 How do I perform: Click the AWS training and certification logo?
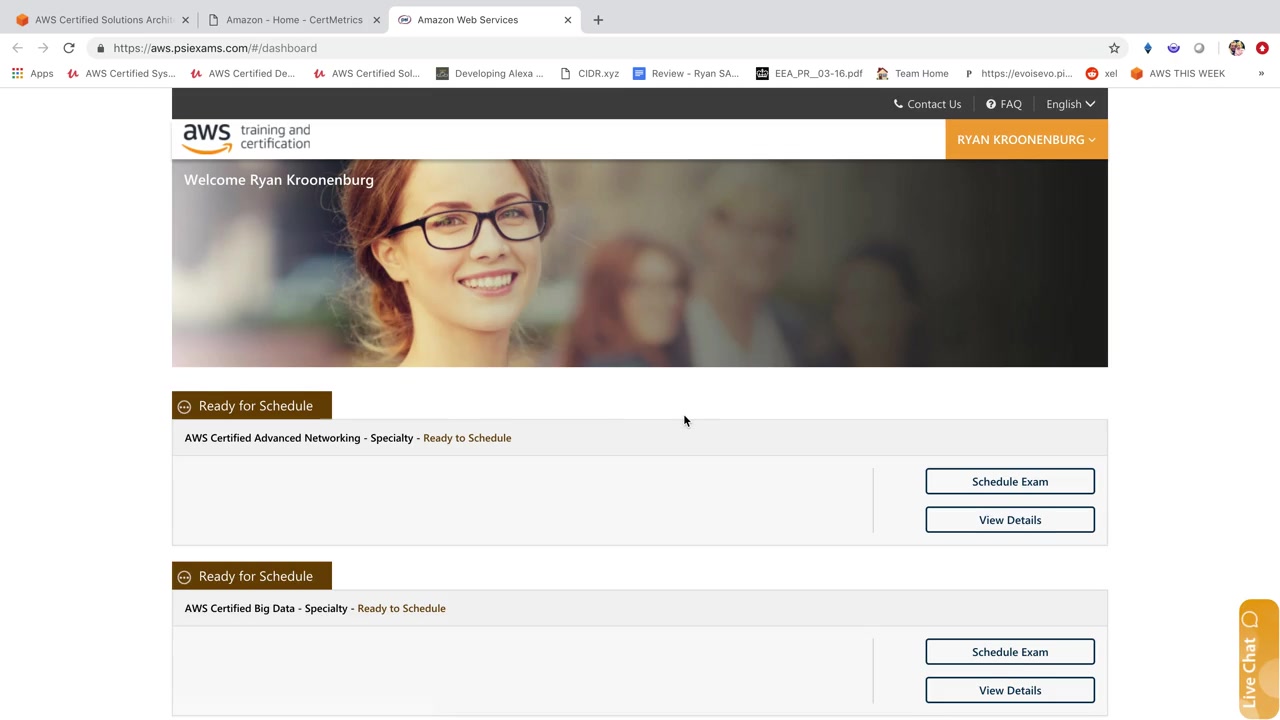click(246, 139)
